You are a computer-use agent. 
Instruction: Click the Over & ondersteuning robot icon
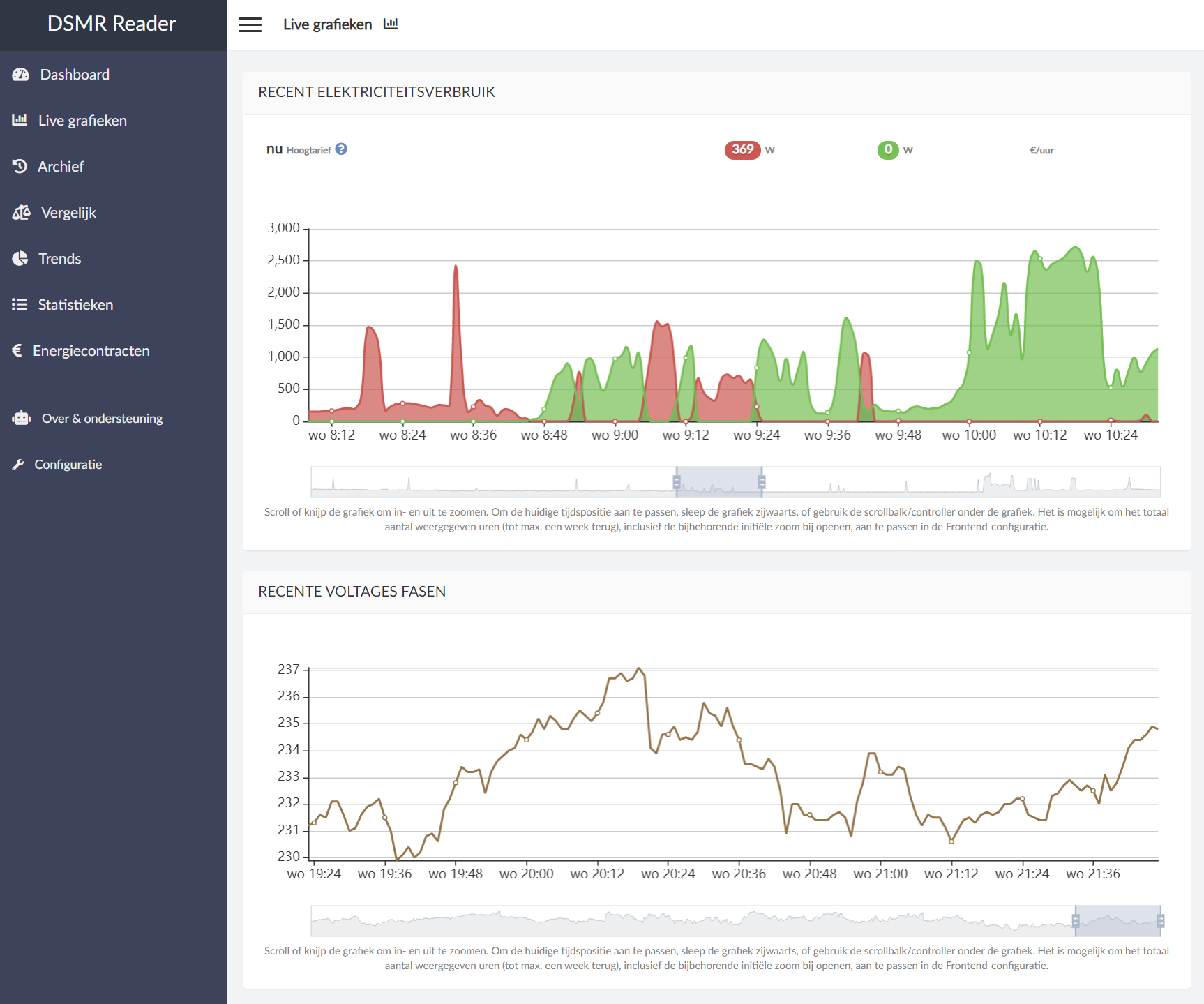pyautogui.click(x=21, y=418)
